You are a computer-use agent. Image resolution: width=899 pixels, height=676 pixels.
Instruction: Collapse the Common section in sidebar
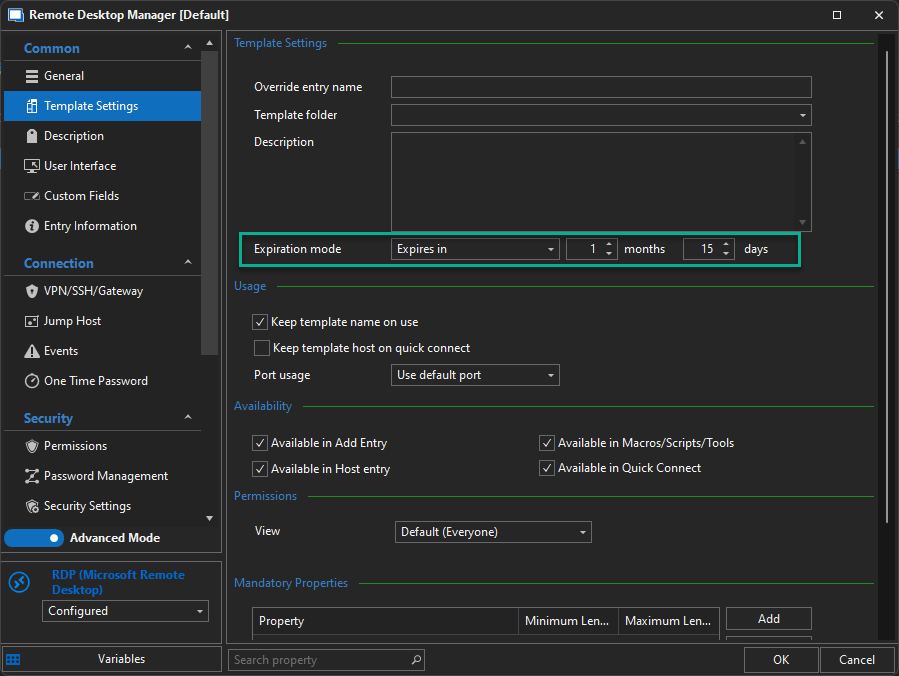[188, 48]
